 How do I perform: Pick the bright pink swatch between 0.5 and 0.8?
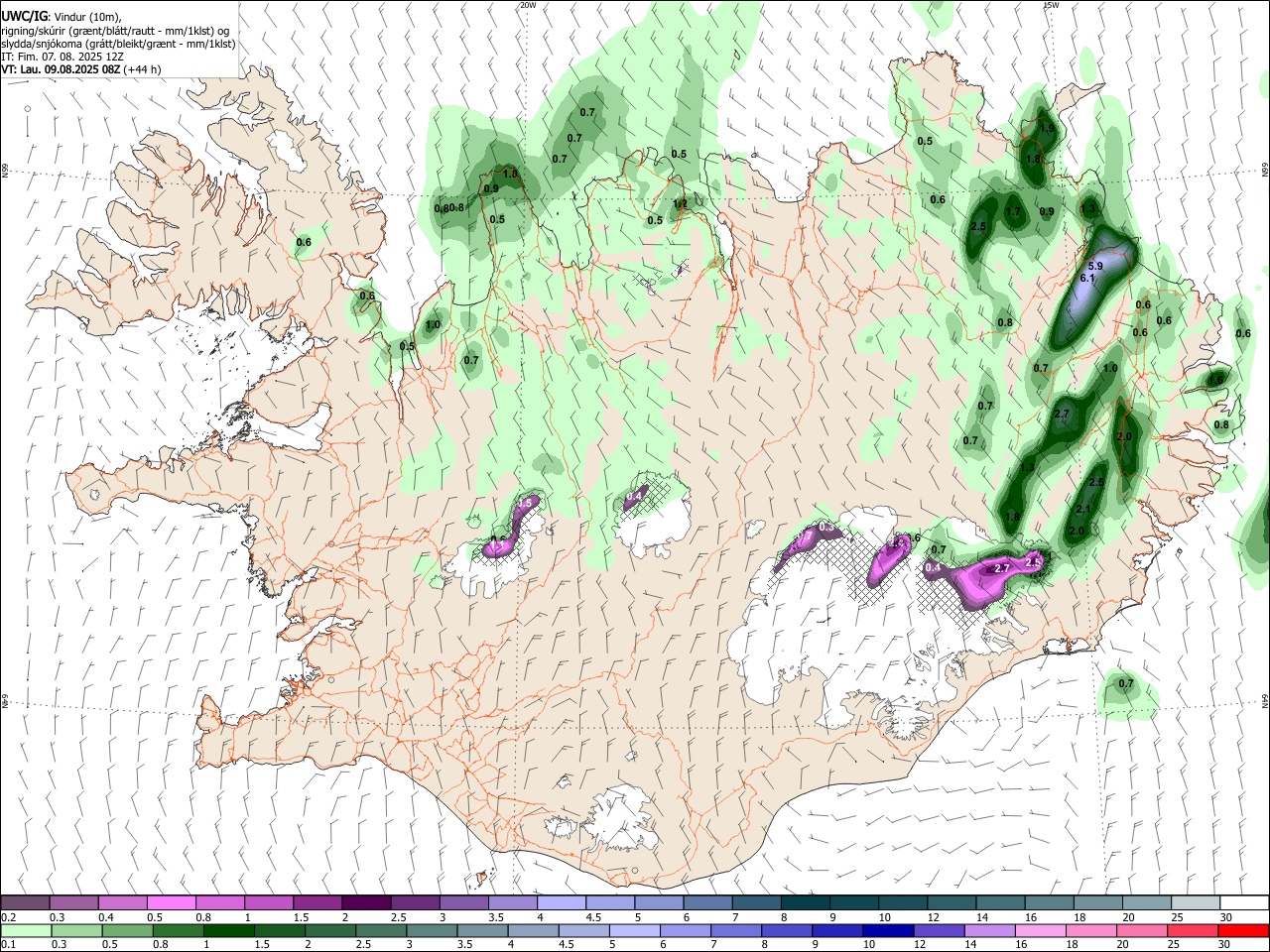[x=171, y=902]
